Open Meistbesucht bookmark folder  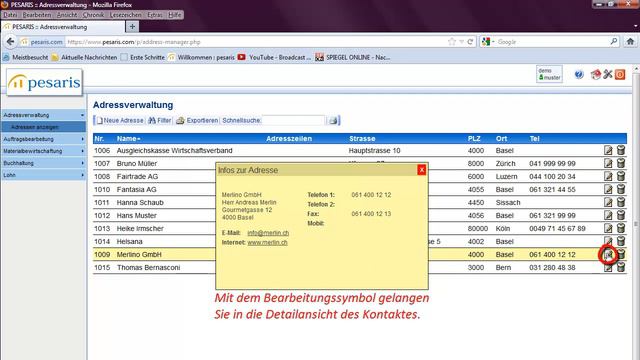pos(25,58)
